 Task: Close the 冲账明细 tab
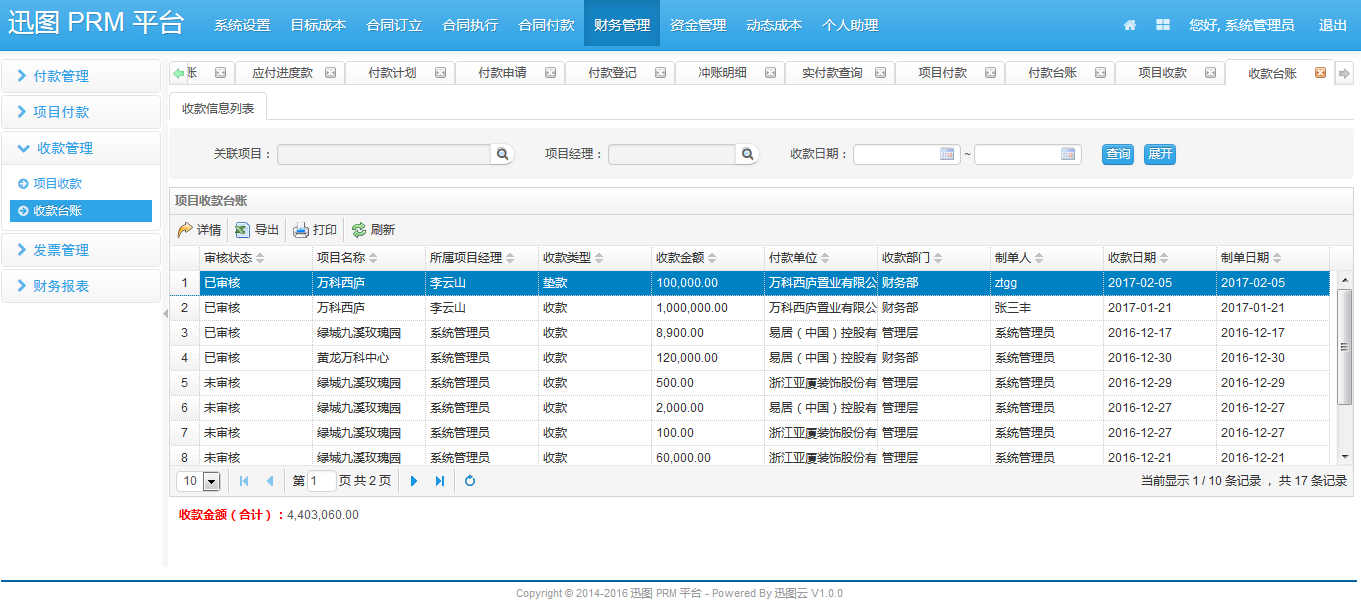pyautogui.click(x=770, y=73)
